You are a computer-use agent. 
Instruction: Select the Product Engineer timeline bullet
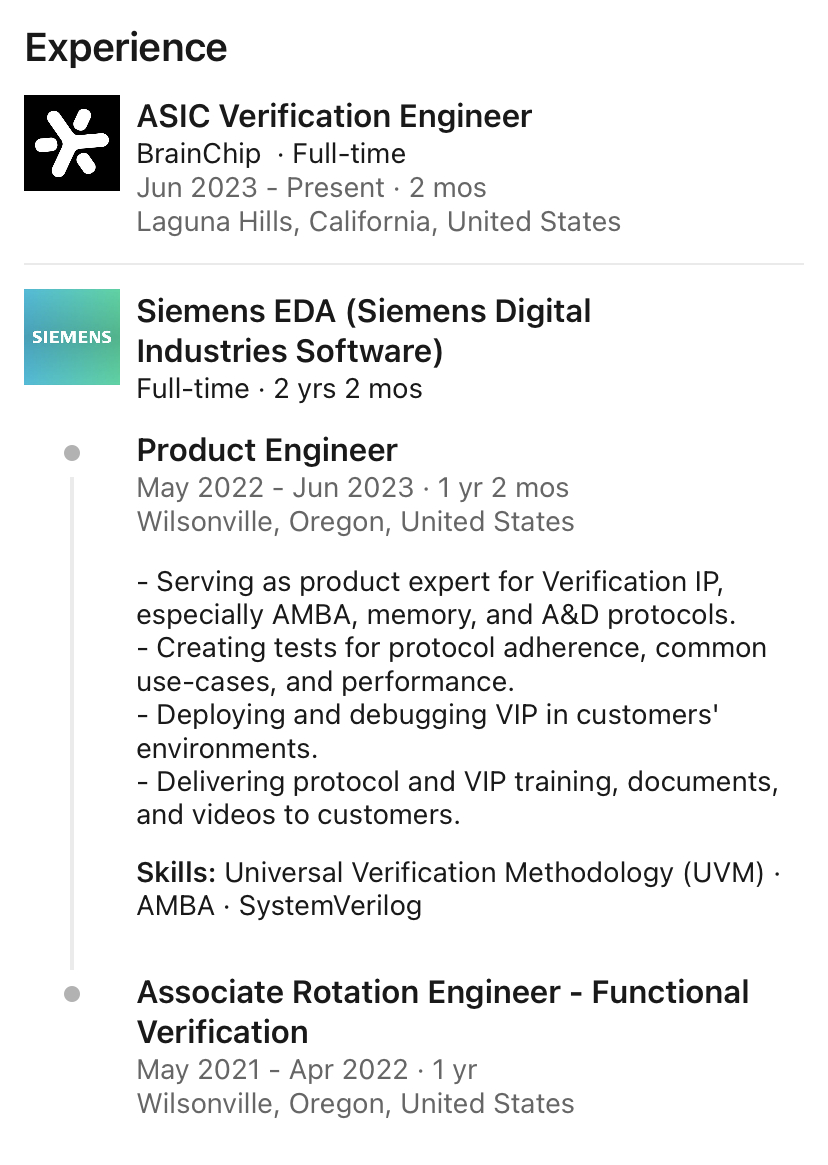72,452
